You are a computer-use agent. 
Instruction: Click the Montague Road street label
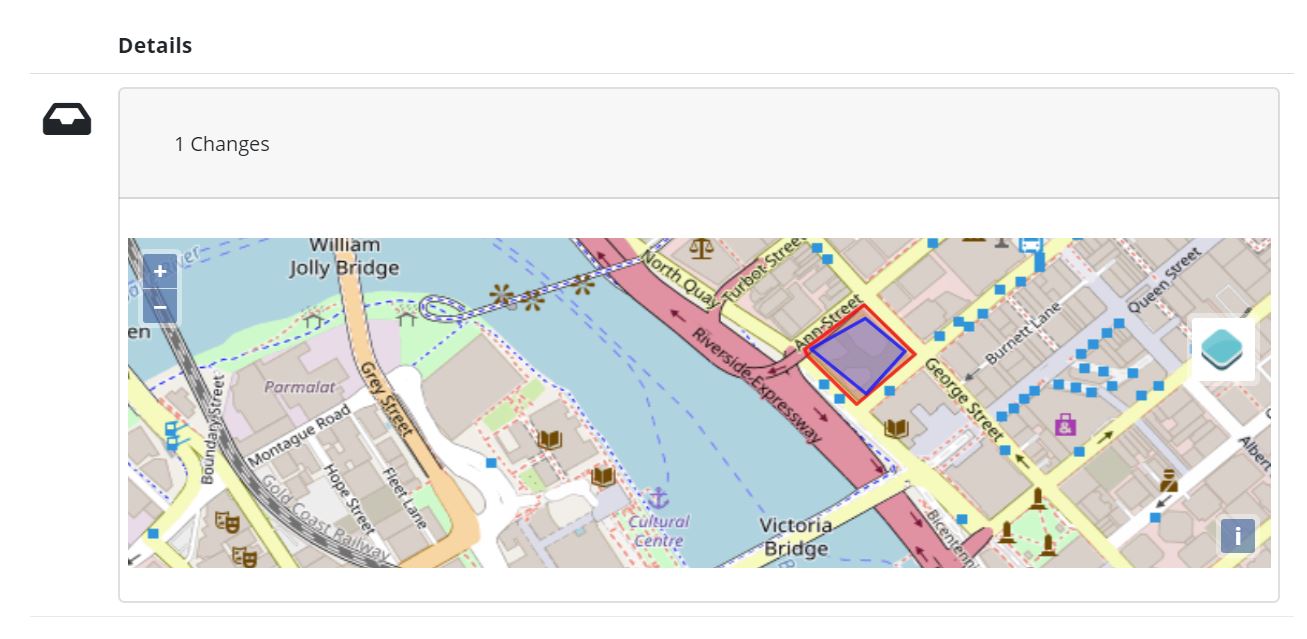300,435
